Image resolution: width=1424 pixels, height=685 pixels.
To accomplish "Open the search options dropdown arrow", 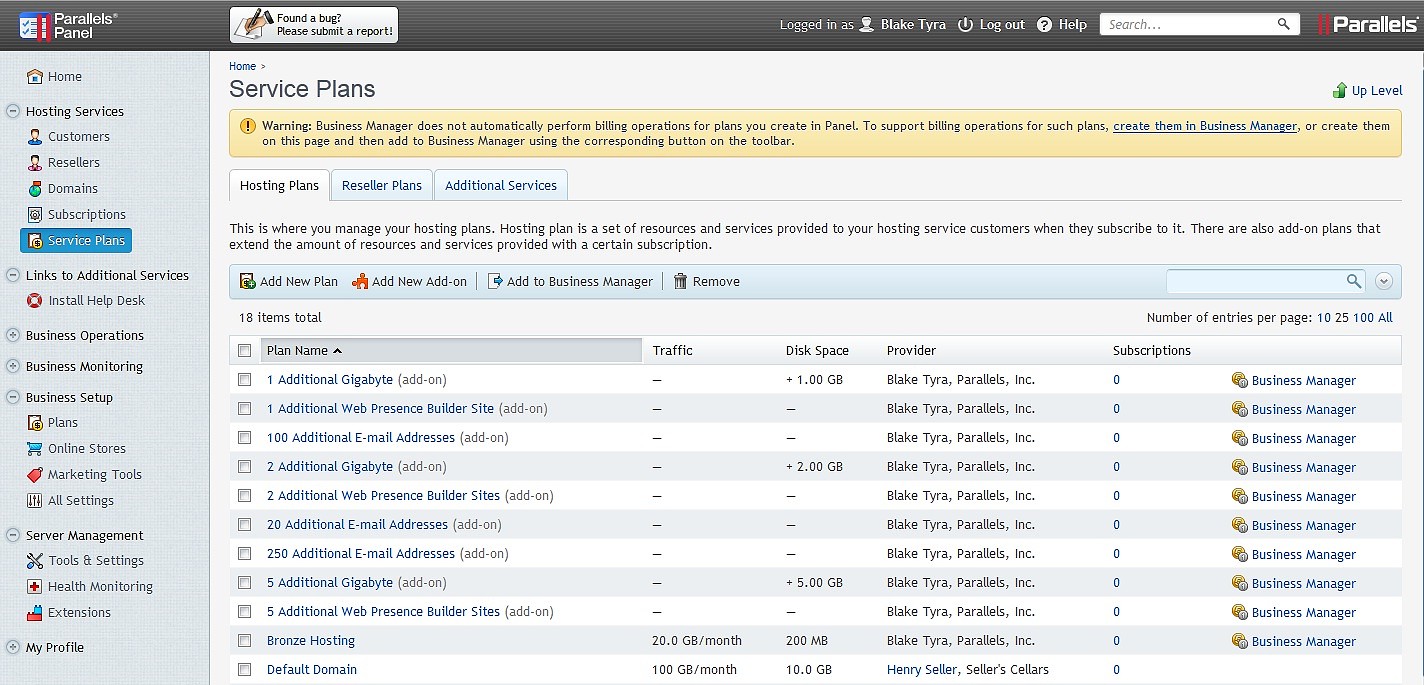I will tap(1384, 281).
